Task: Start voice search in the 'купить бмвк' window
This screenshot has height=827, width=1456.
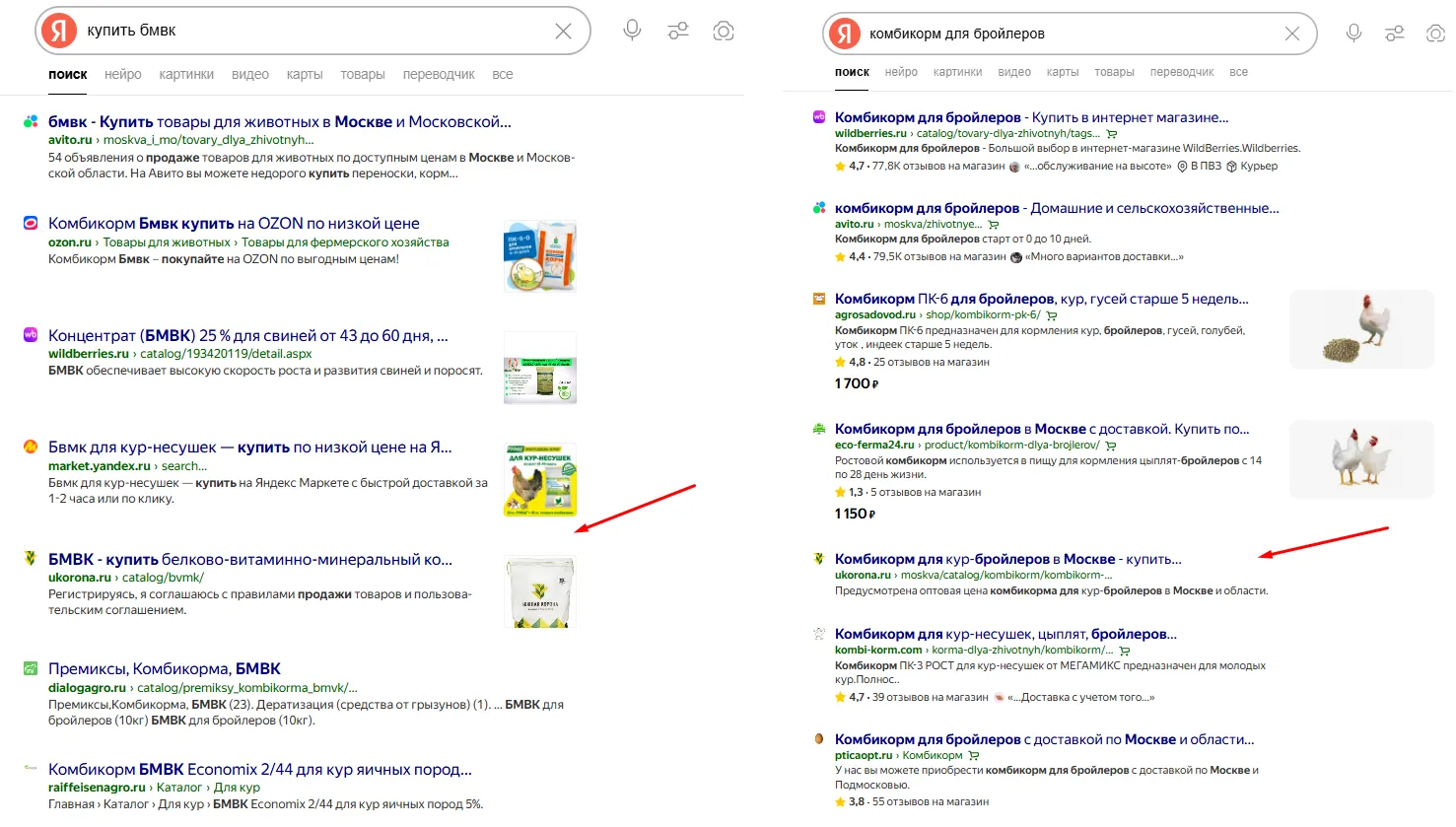Action: pos(633,31)
